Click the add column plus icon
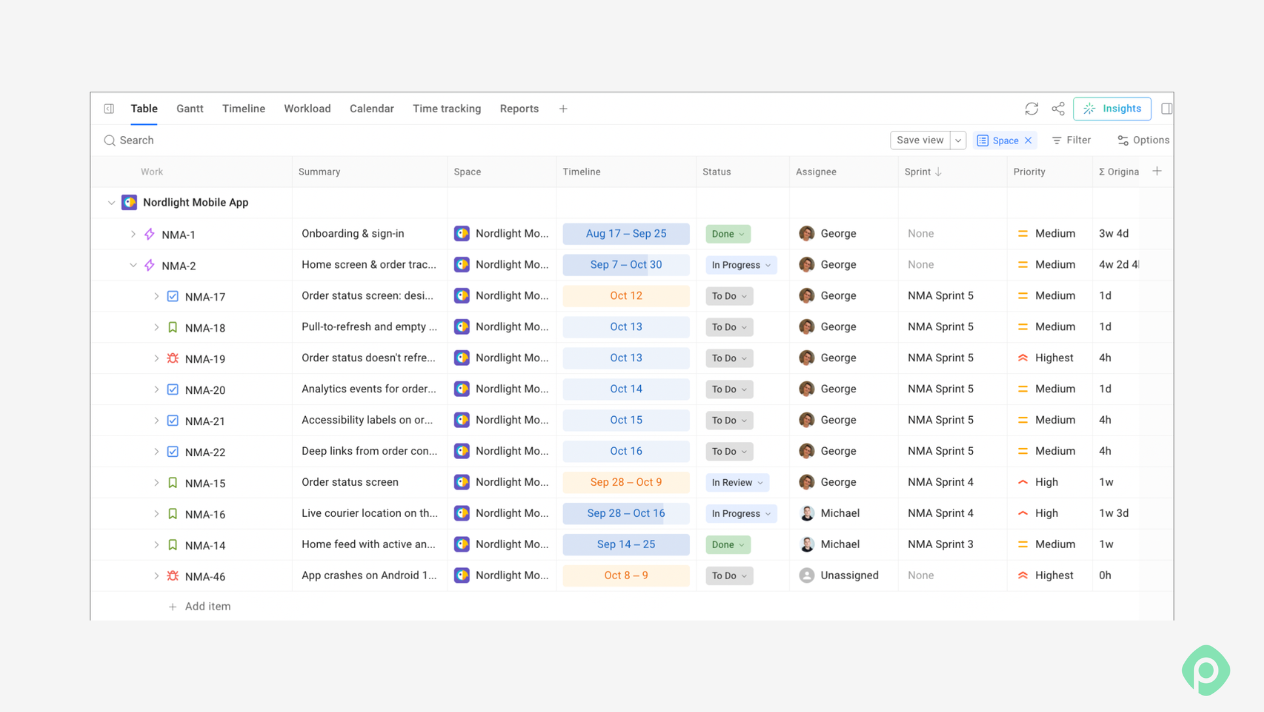The image size is (1264, 712). click(x=1157, y=171)
